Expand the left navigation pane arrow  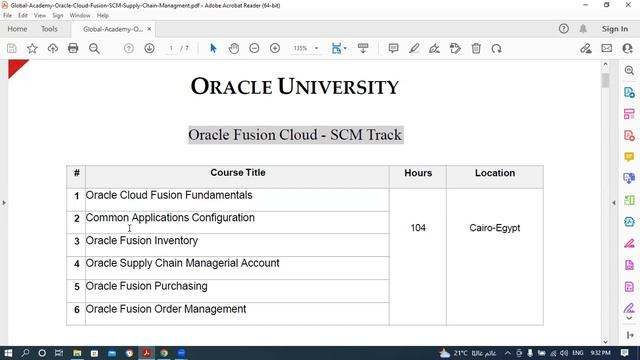[4, 202]
